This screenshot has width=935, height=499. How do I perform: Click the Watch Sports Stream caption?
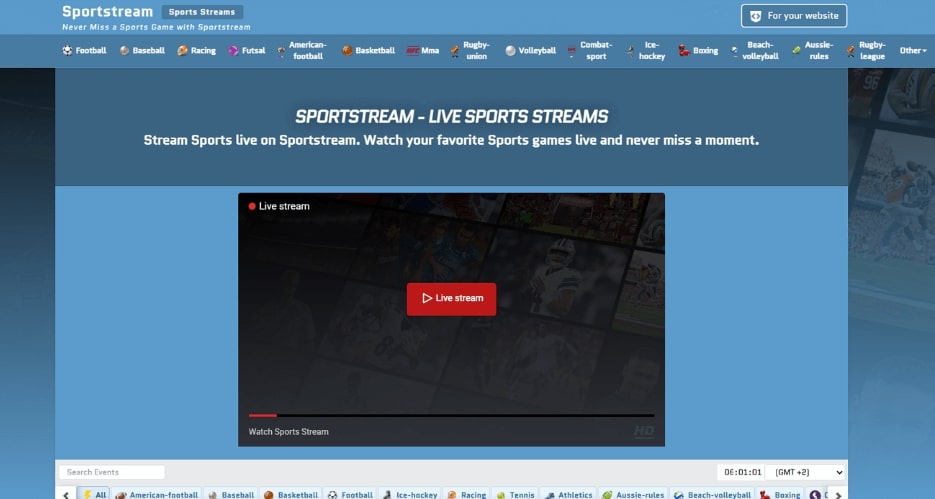click(x=289, y=432)
